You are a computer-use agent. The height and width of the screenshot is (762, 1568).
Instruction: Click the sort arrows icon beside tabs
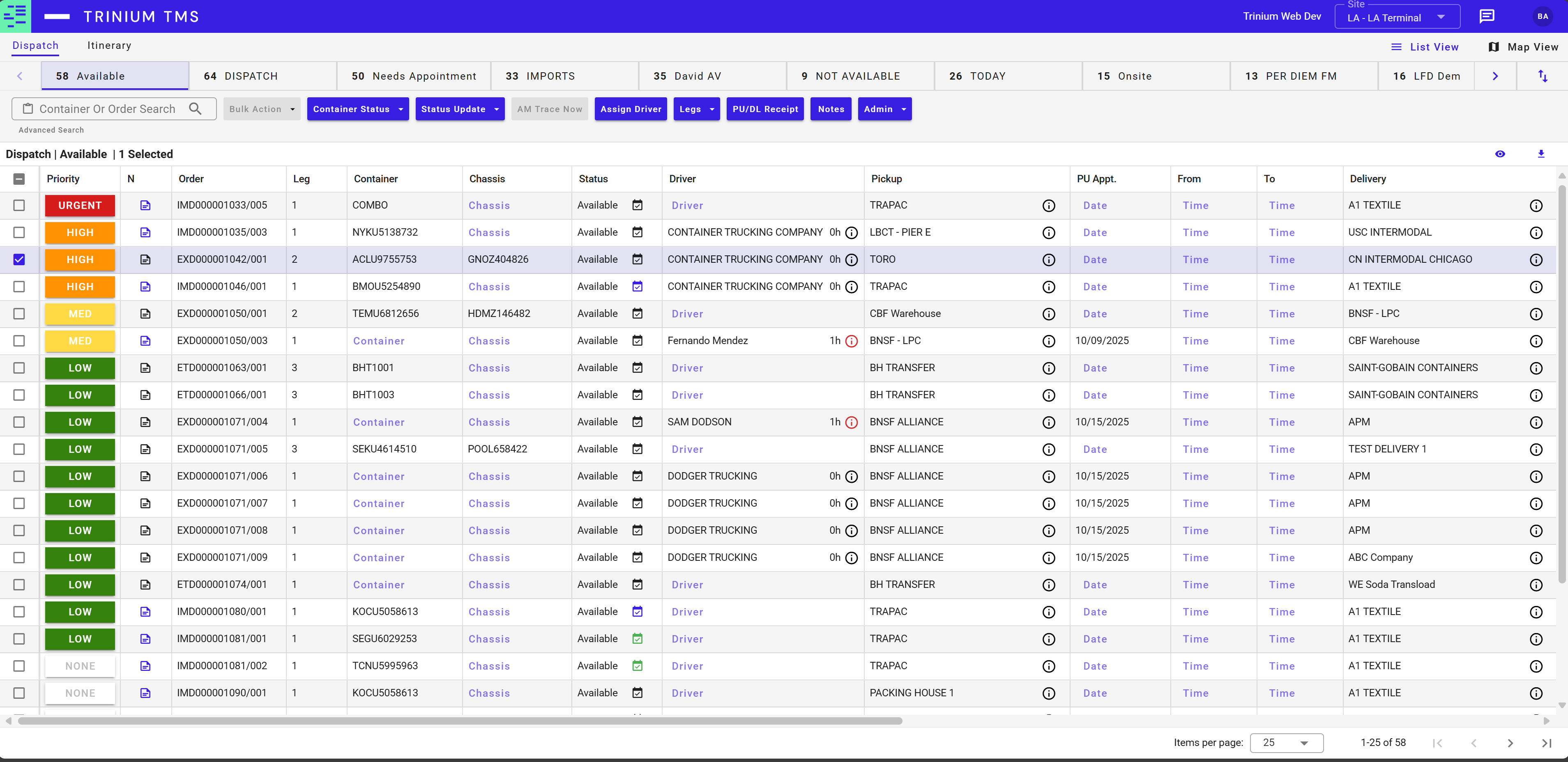click(x=1543, y=76)
